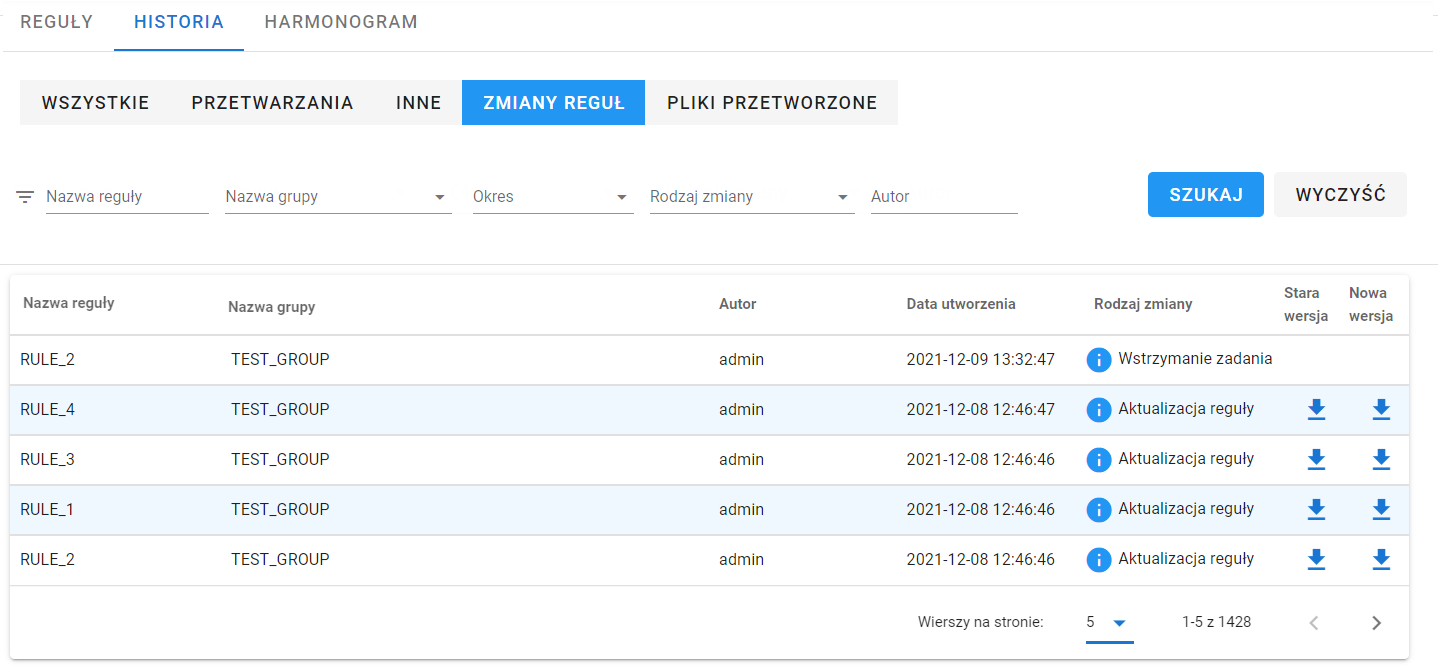1438x672 pixels.
Task: Open the Nazwa grupy dropdown
Action: point(338,197)
